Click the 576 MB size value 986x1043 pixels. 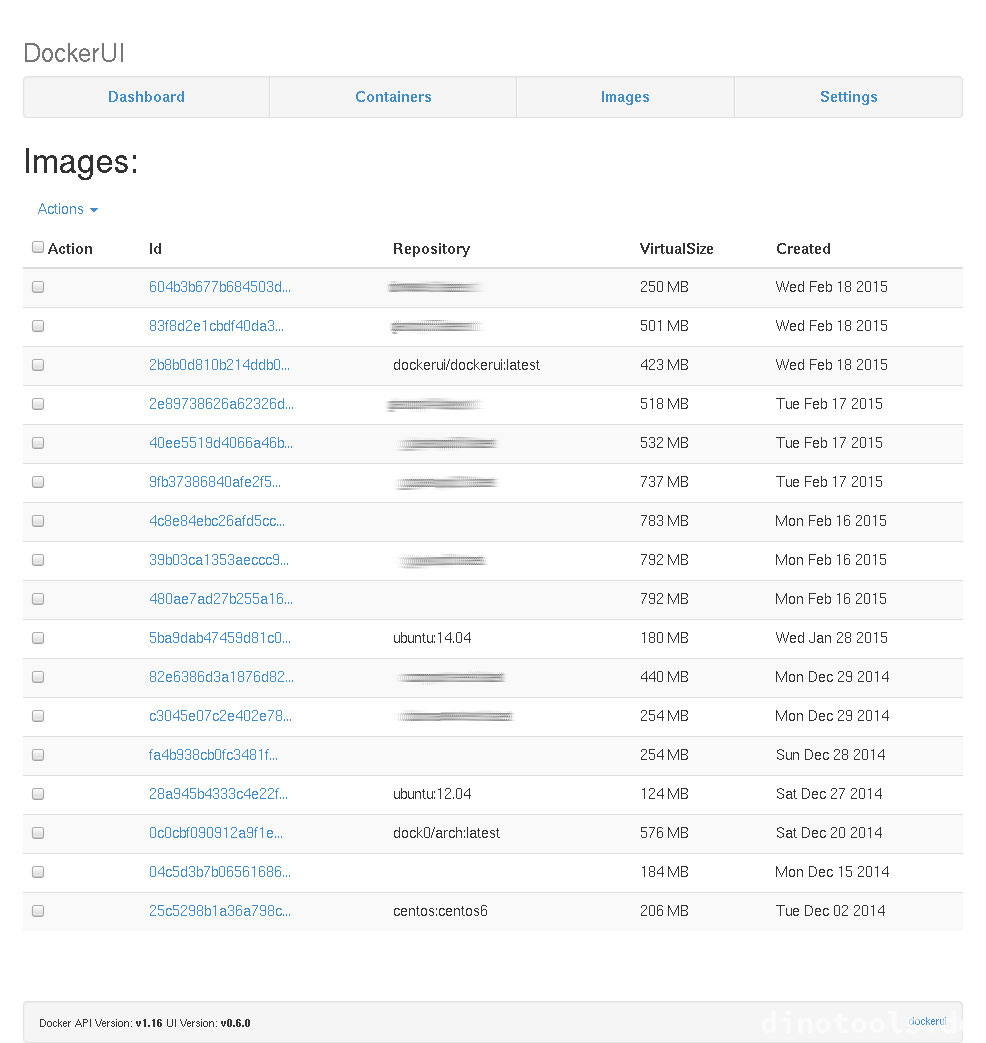(x=664, y=833)
